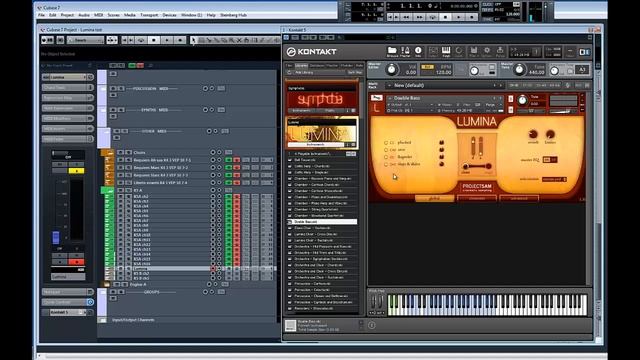The image size is (640, 360).
Task: Open the Transport menu in Cubase
Action: click(x=149, y=15)
